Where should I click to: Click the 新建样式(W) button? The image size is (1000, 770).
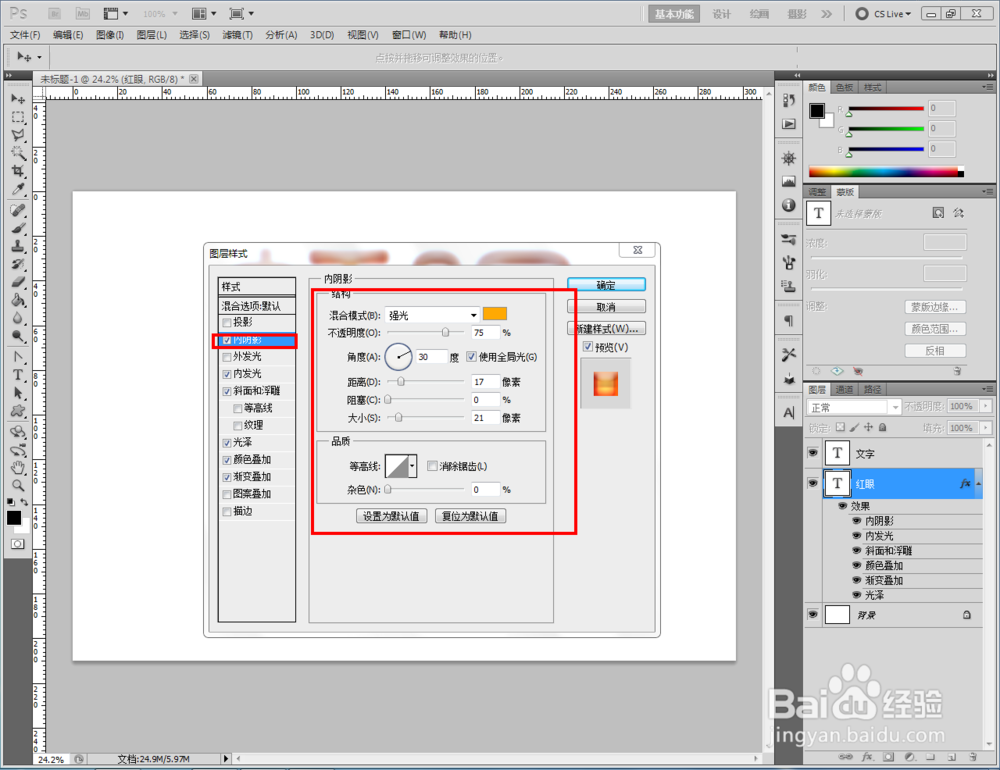point(606,329)
